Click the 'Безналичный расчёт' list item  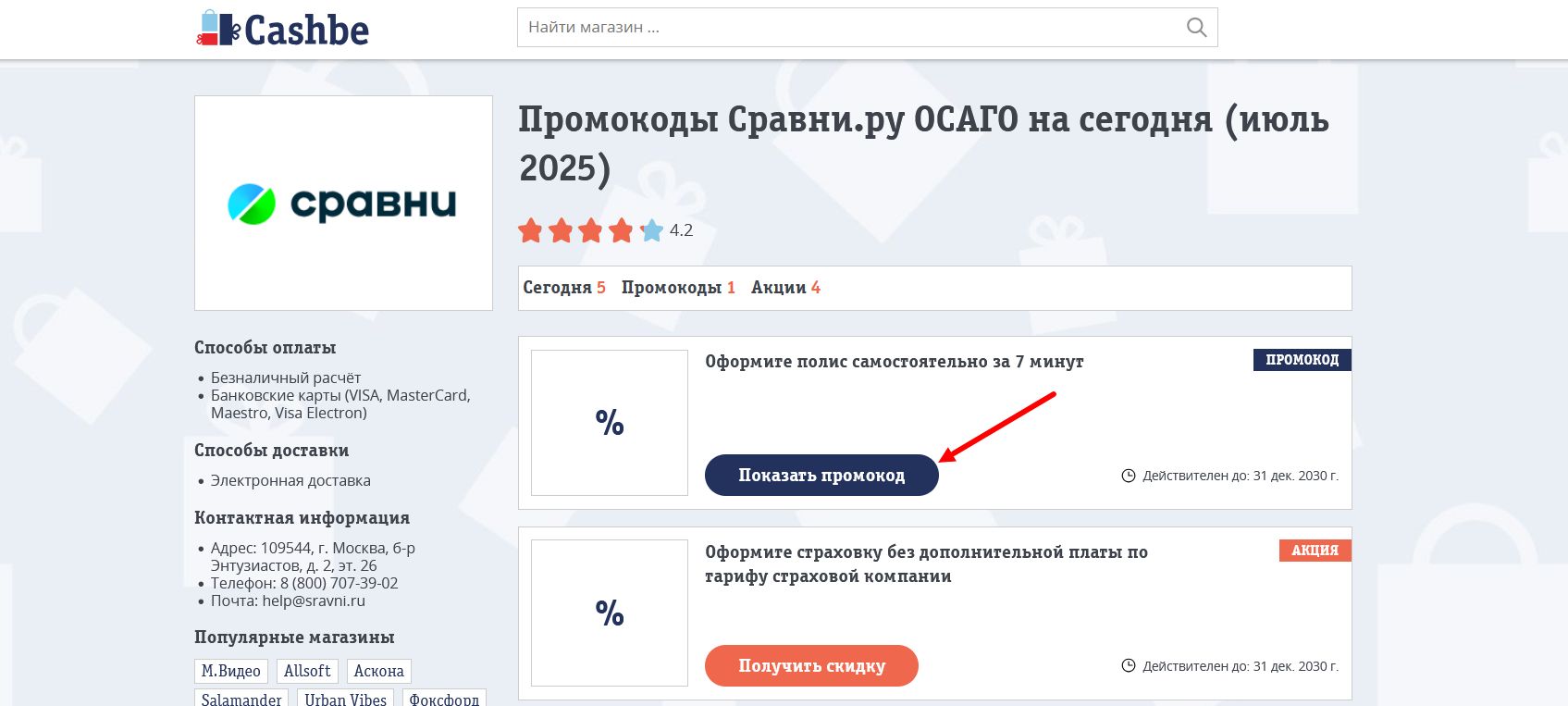286,378
